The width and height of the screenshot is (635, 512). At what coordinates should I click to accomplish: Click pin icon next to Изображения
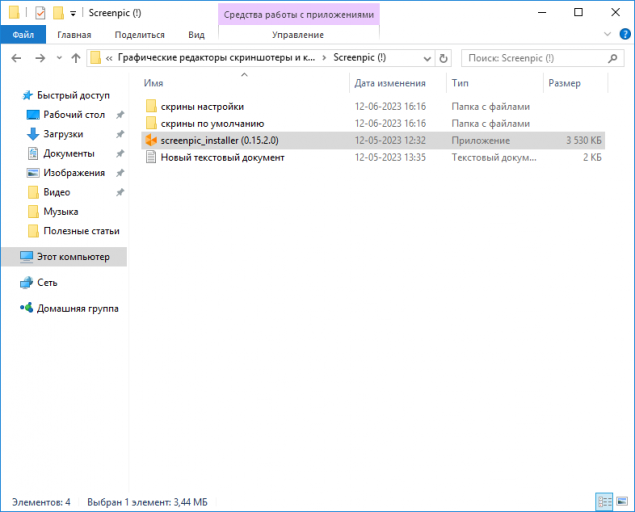[x=120, y=173]
